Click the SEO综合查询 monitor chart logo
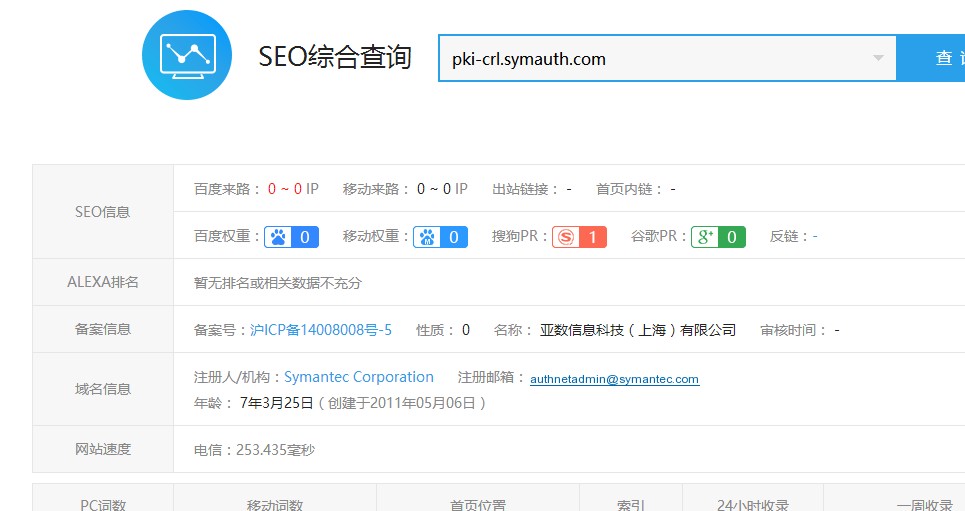Viewport: 965px width, 511px height. [186, 55]
